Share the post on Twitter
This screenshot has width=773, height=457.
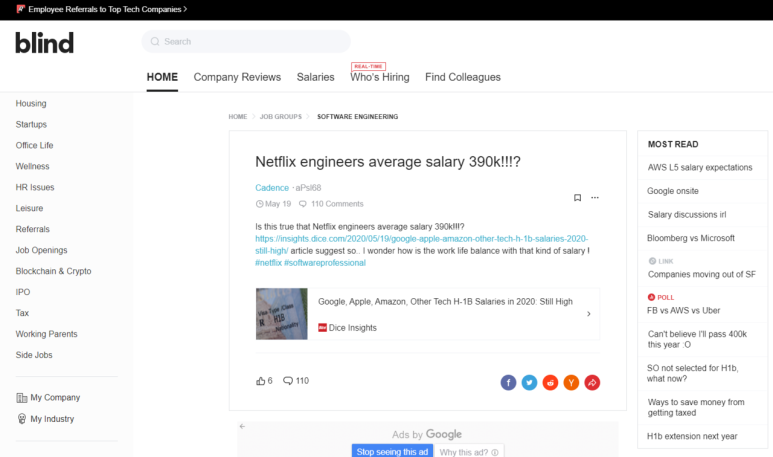(529, 383)
